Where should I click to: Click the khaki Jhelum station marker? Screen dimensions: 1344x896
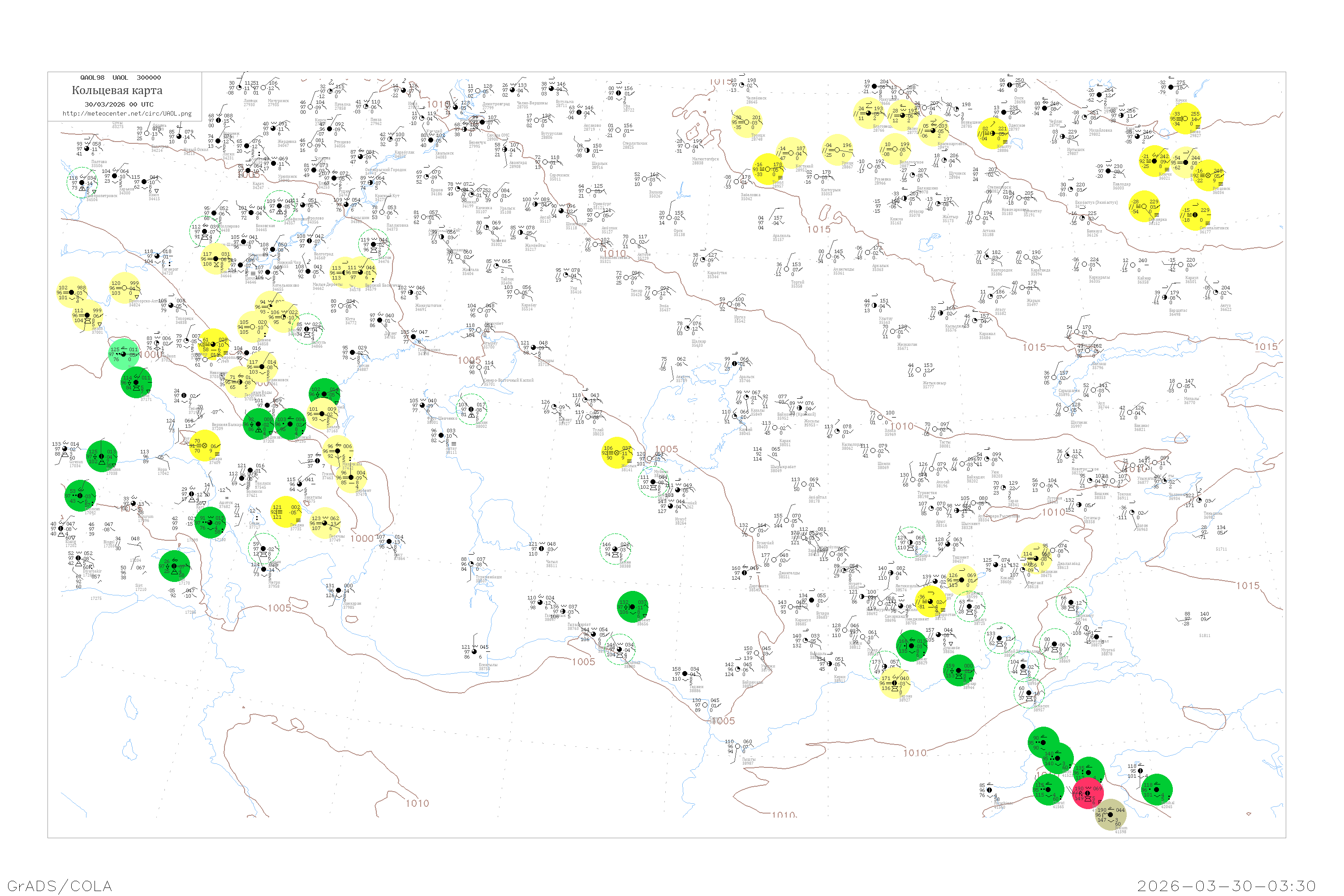point(1110,815)
